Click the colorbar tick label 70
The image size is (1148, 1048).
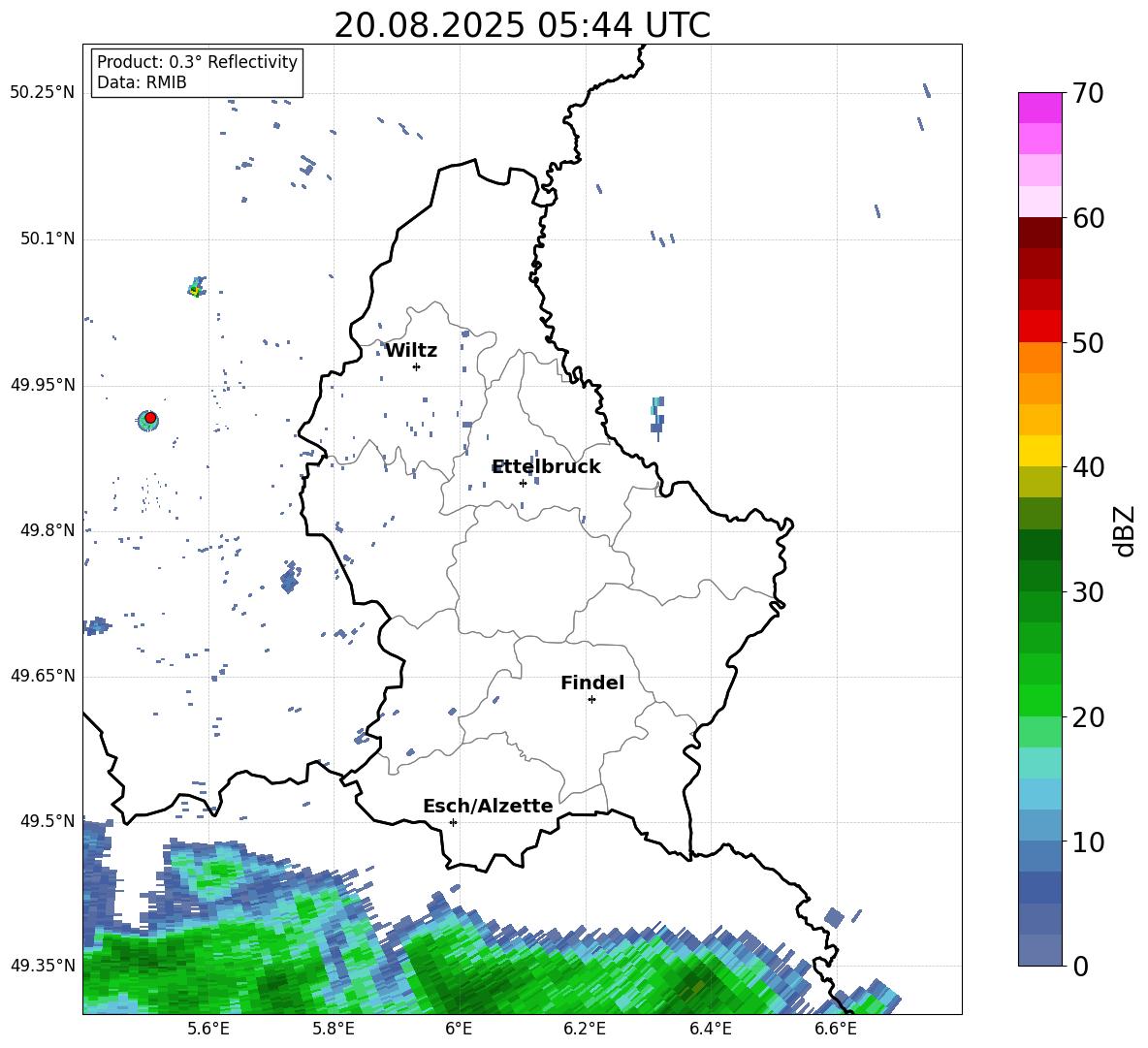[1088, 94]
